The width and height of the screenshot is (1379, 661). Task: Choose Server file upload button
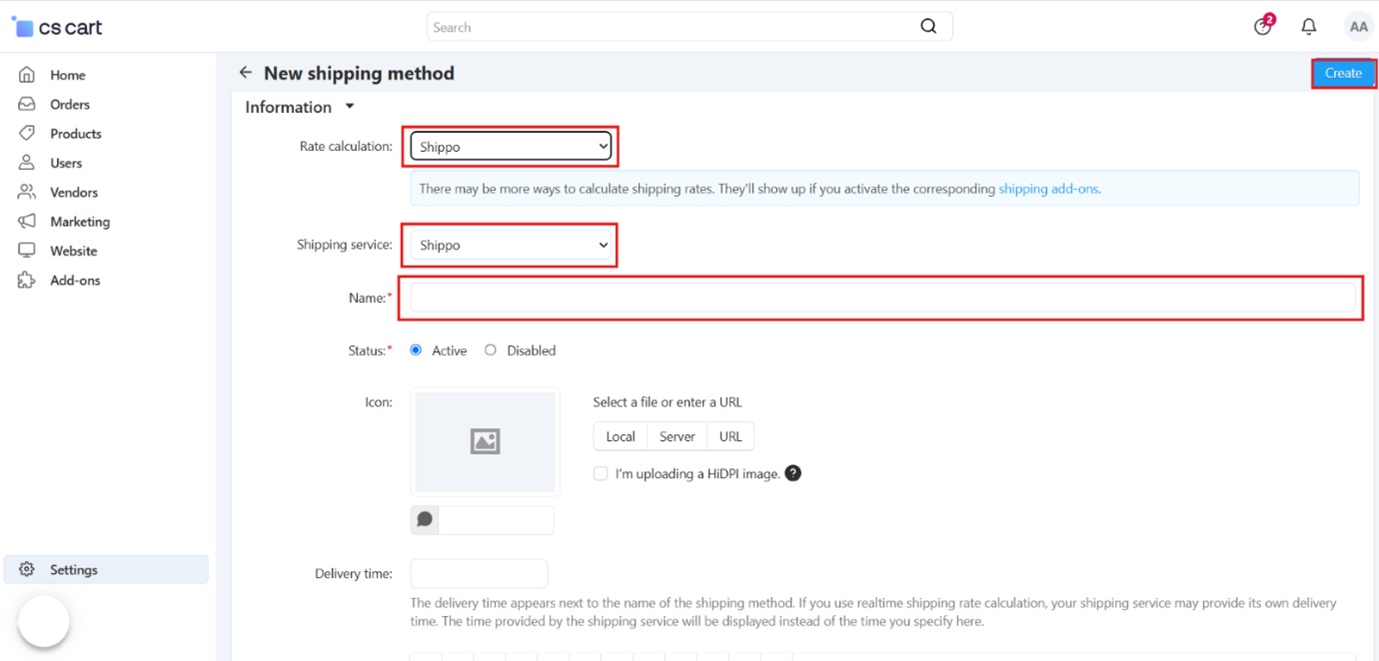(x=677, y=437)
